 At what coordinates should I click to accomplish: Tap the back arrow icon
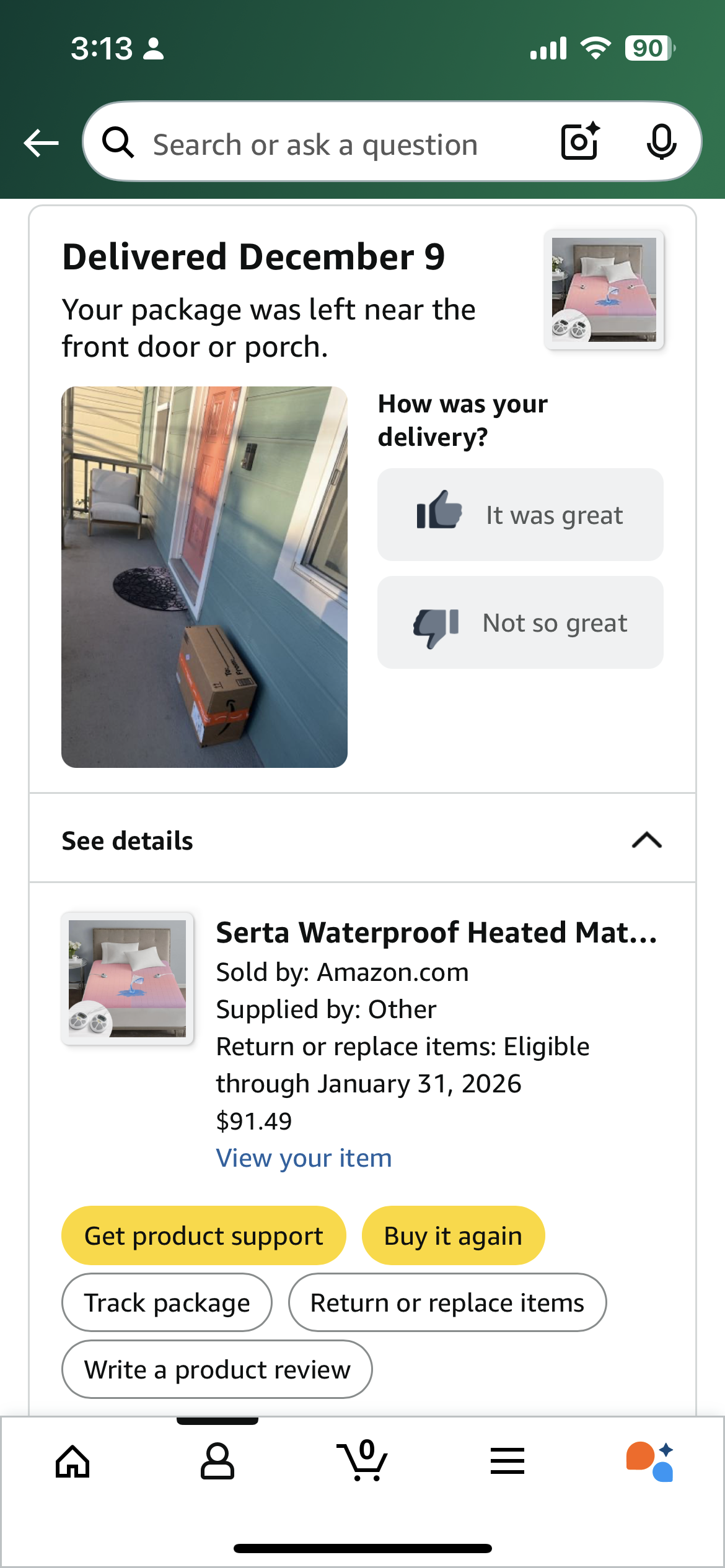pos(41,143)
